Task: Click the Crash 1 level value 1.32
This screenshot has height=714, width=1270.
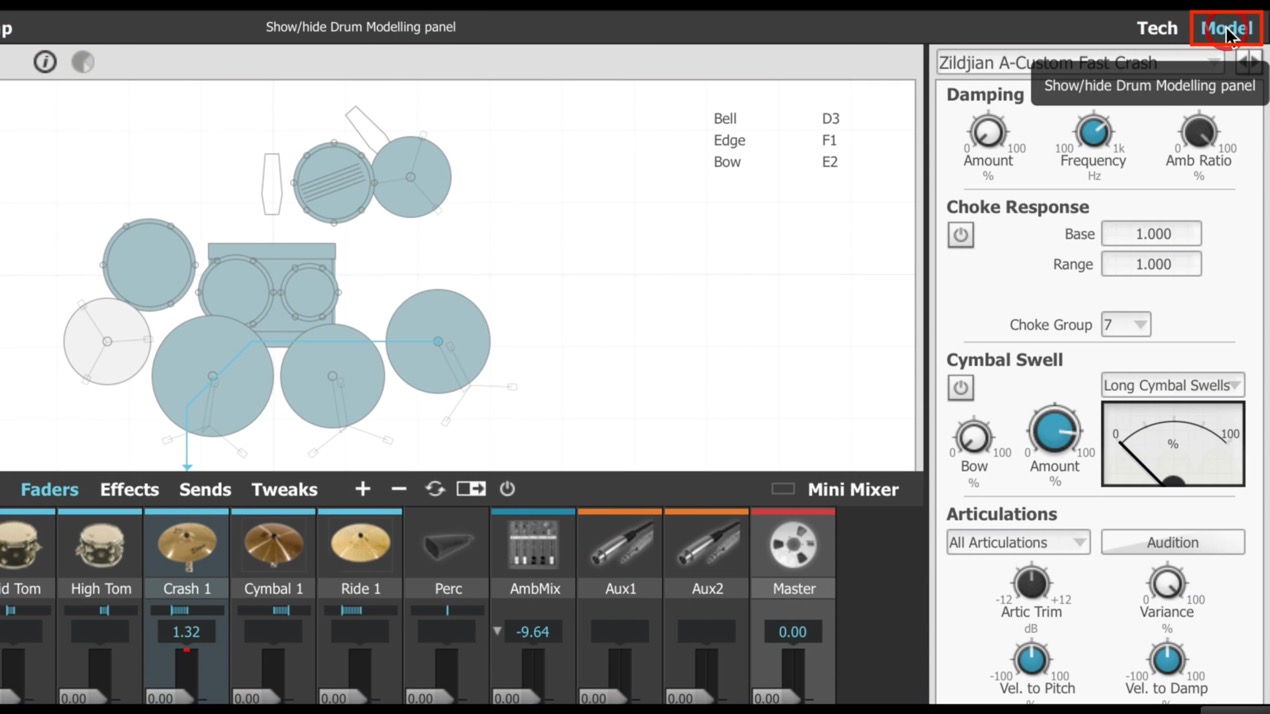Action: point(186,632)
